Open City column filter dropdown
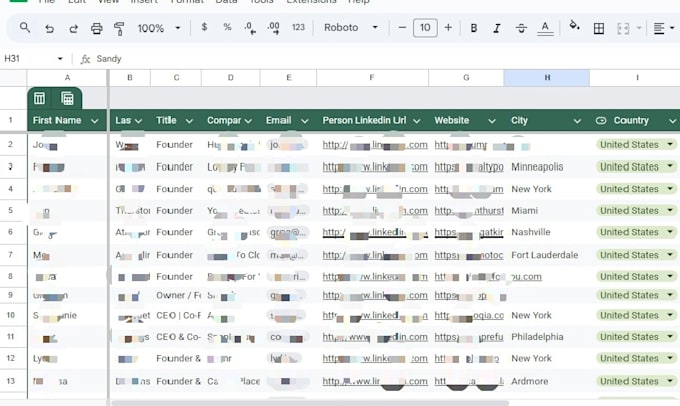The image size is (680, 406). tap(577, 121)
